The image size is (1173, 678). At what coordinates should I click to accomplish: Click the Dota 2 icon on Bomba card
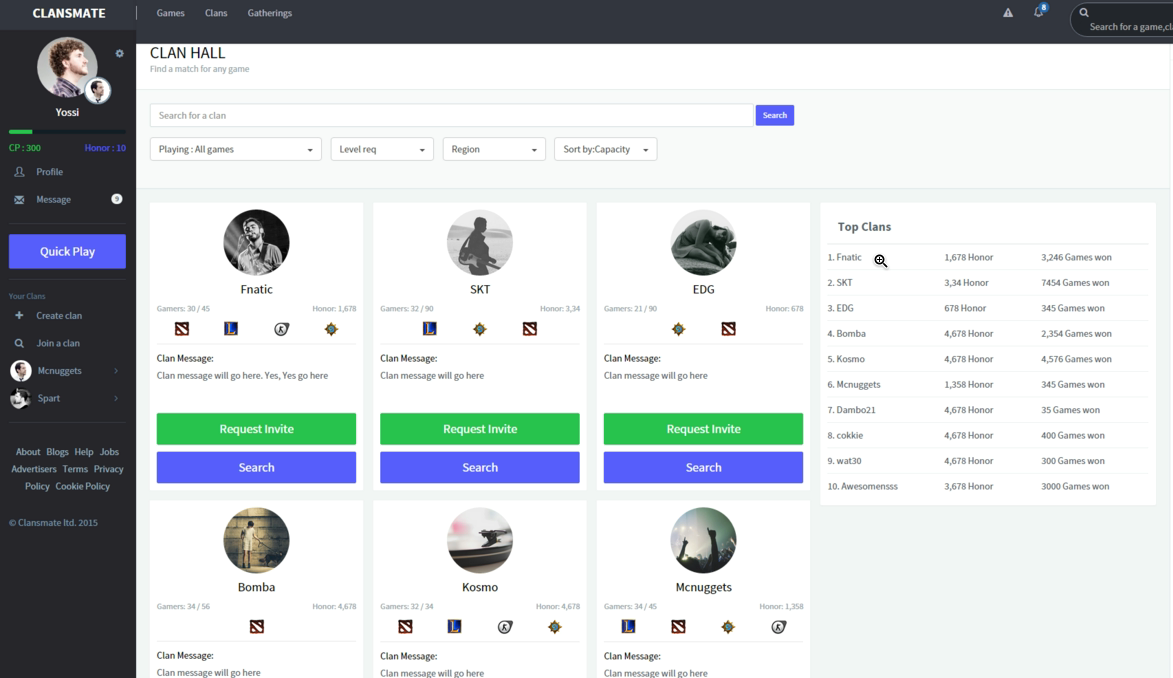coord(257,627)
